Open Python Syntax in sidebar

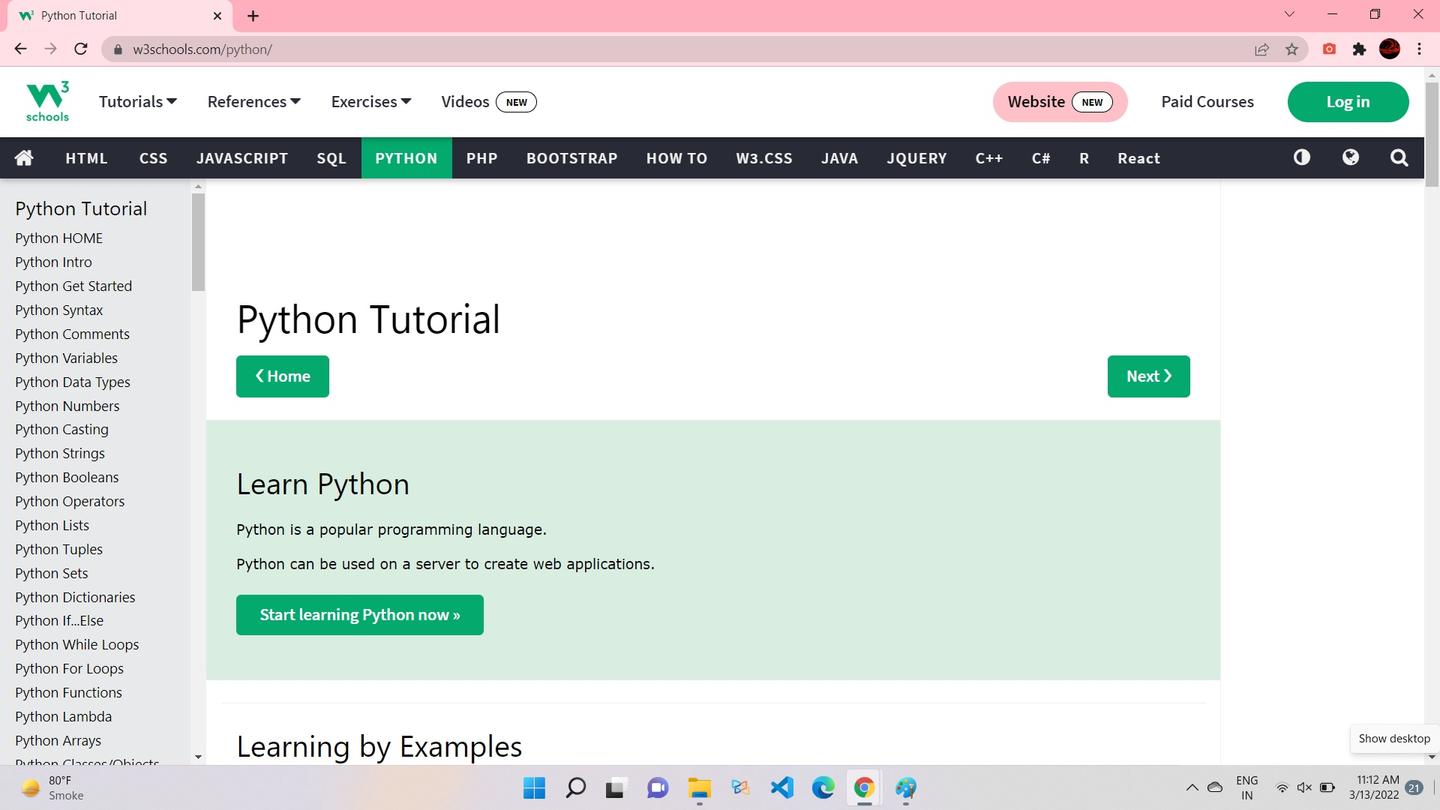tap(59, 310)
